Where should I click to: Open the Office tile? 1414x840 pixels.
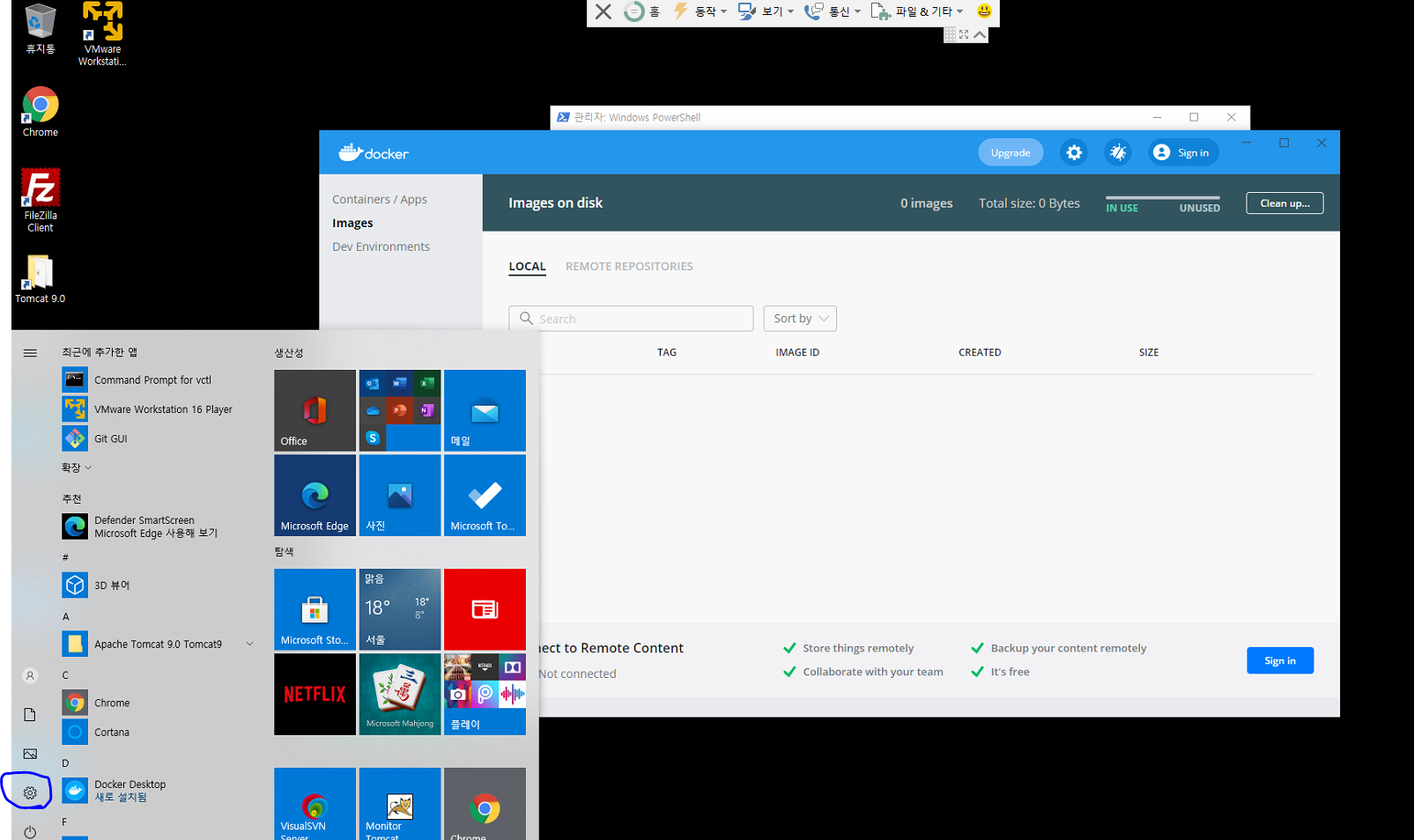[x=315, y=410]
